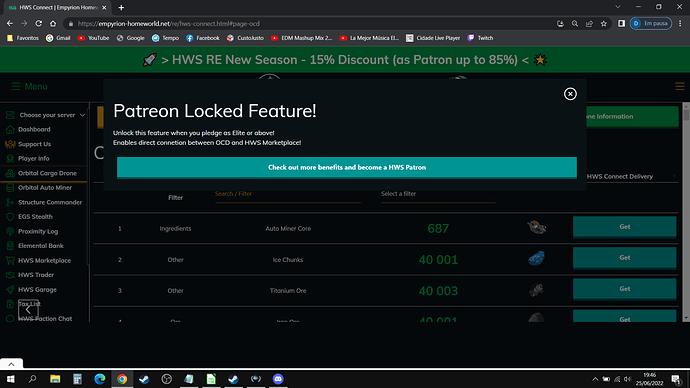Click Ice Chunks item thumbnail

coord(536,258)
